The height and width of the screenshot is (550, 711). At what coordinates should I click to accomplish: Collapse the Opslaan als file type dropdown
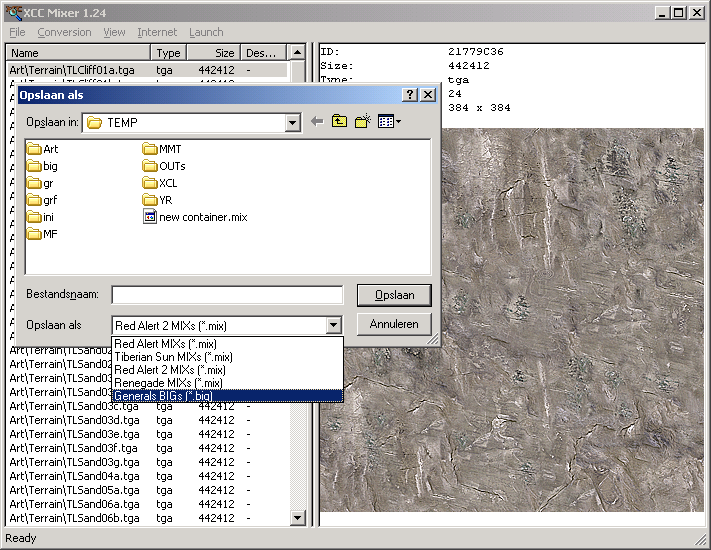tap(334, 326)
